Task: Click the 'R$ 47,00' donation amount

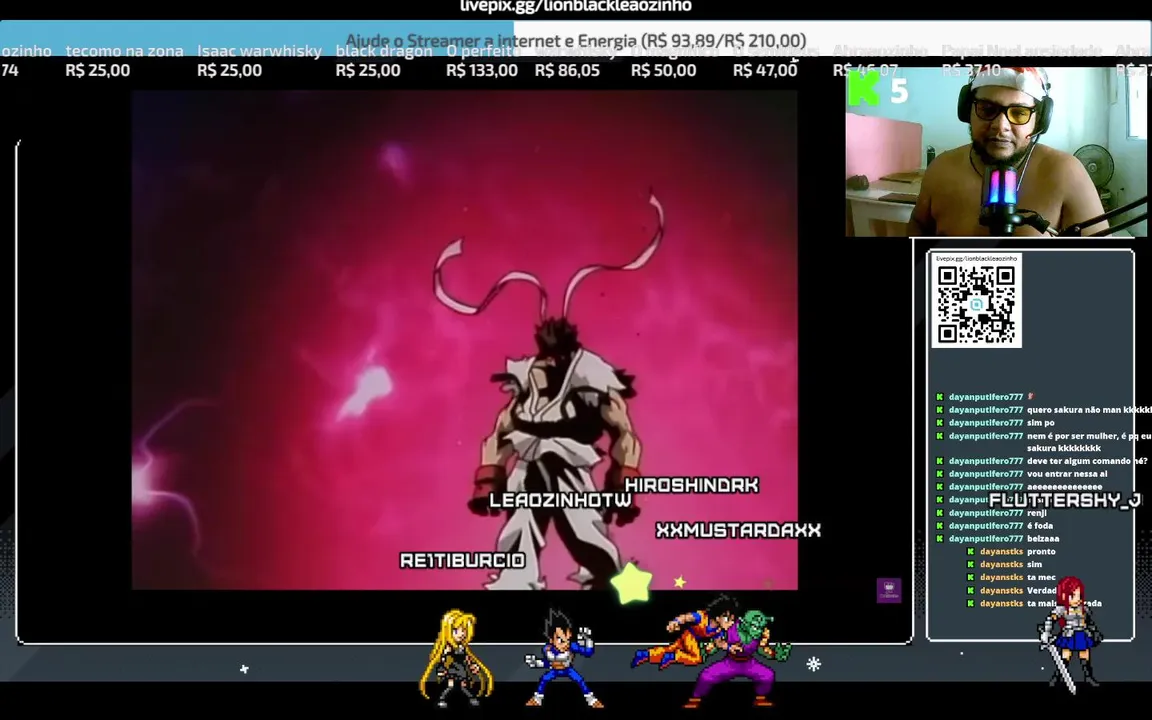Action: point(765,71)
